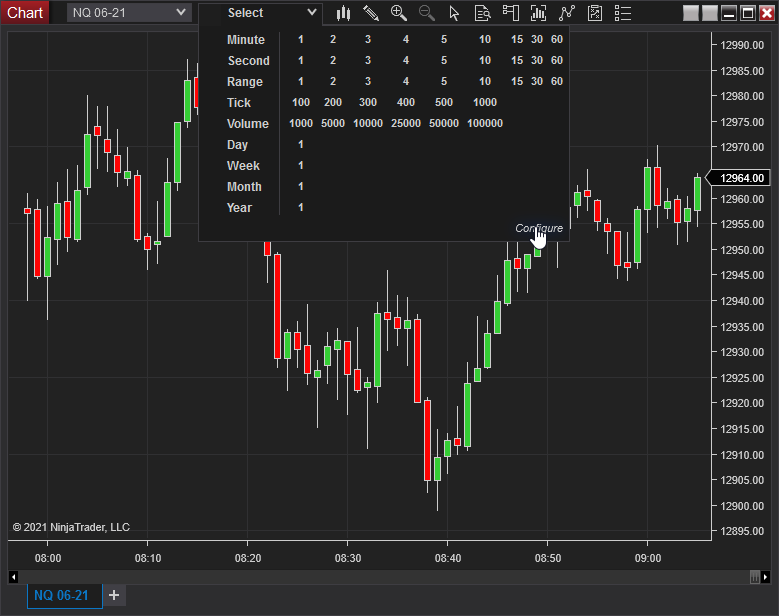Image resolution: width=779 pixels, height=616 pixels.
Task: Select 5 in the Second row
Action: tap(444, 60)
